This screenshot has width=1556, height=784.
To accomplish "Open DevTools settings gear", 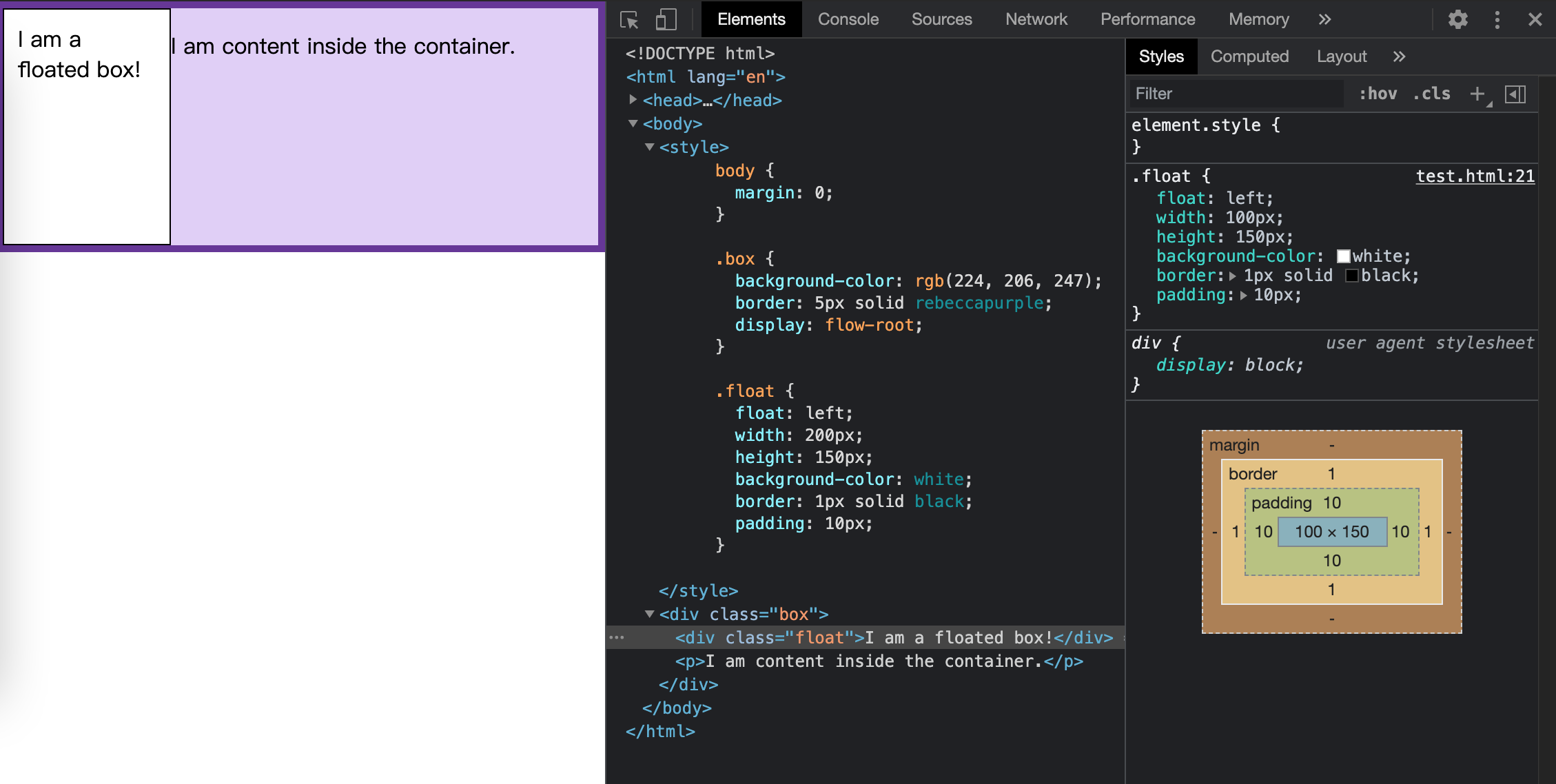I will click(x=1457, y=19).
